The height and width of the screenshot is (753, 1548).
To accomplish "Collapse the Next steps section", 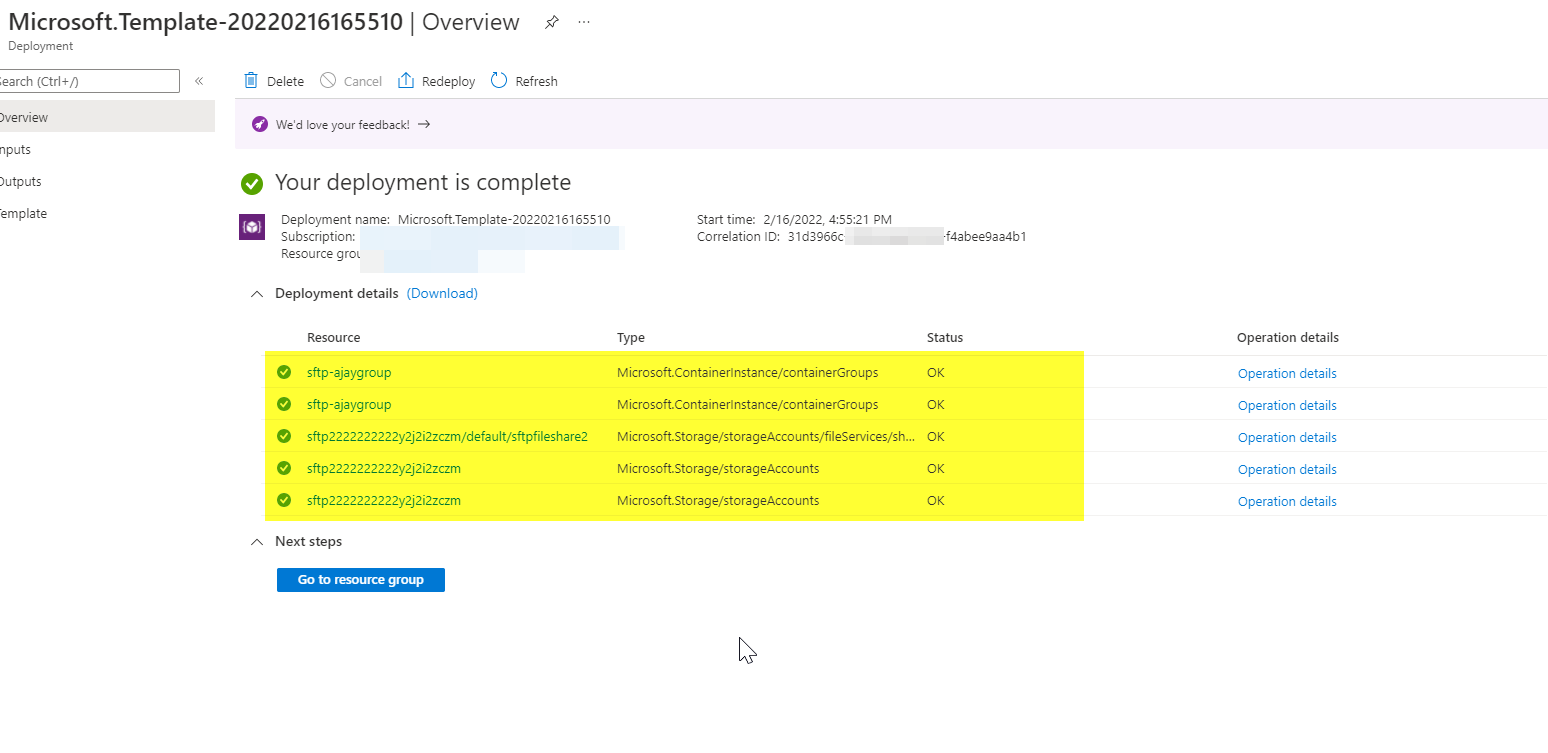I will (257, 542).
